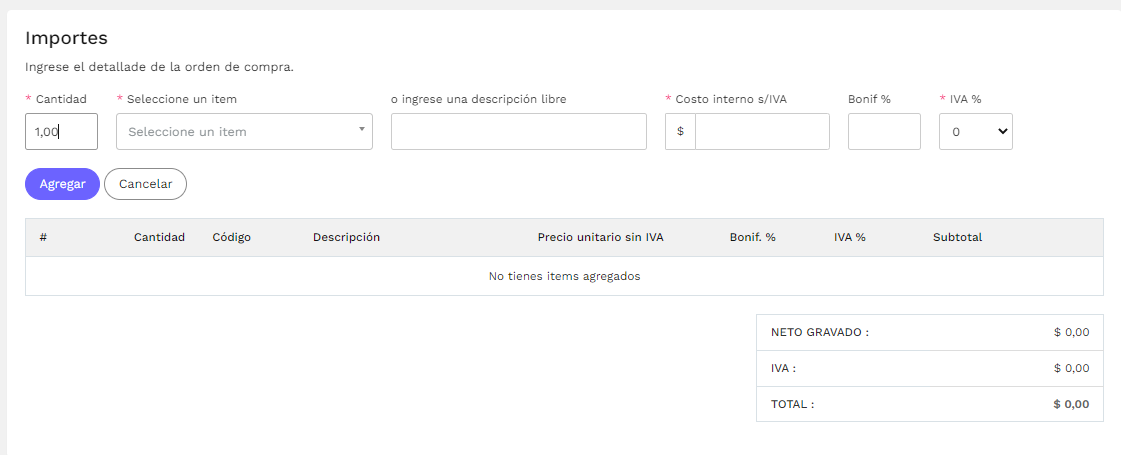The height and width of the screenshot is (455, 1121).
Task: Click the dollar sign currency prefix
Action: [x=680, y=132]
